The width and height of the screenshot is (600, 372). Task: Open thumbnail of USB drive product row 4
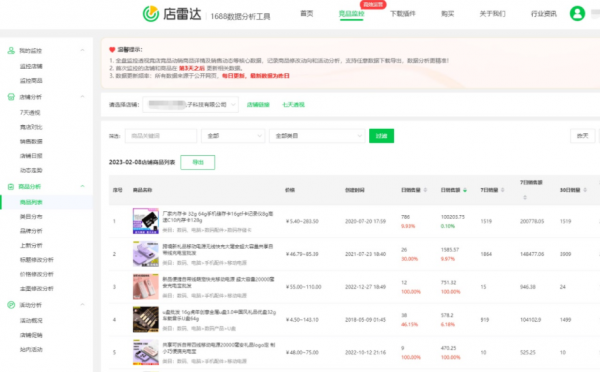pyautogui.click(x=145, y=319)
